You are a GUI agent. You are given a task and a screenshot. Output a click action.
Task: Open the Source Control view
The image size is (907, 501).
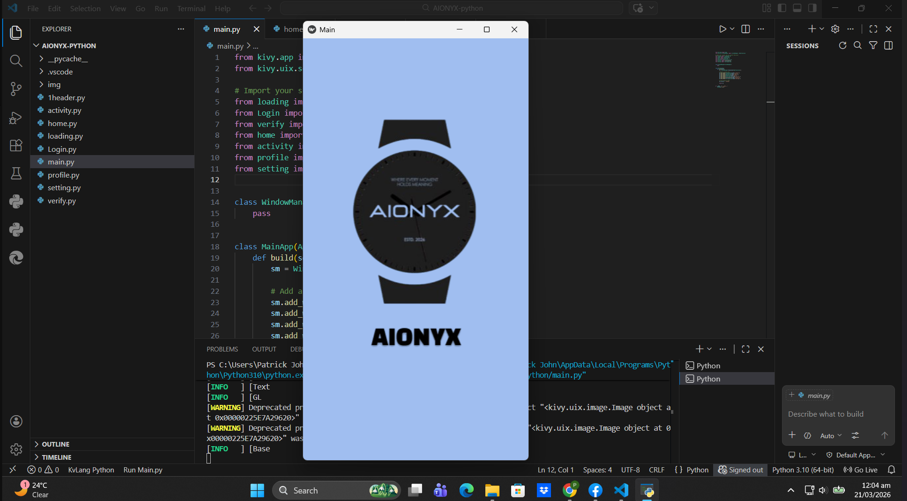tap(16, 89)
